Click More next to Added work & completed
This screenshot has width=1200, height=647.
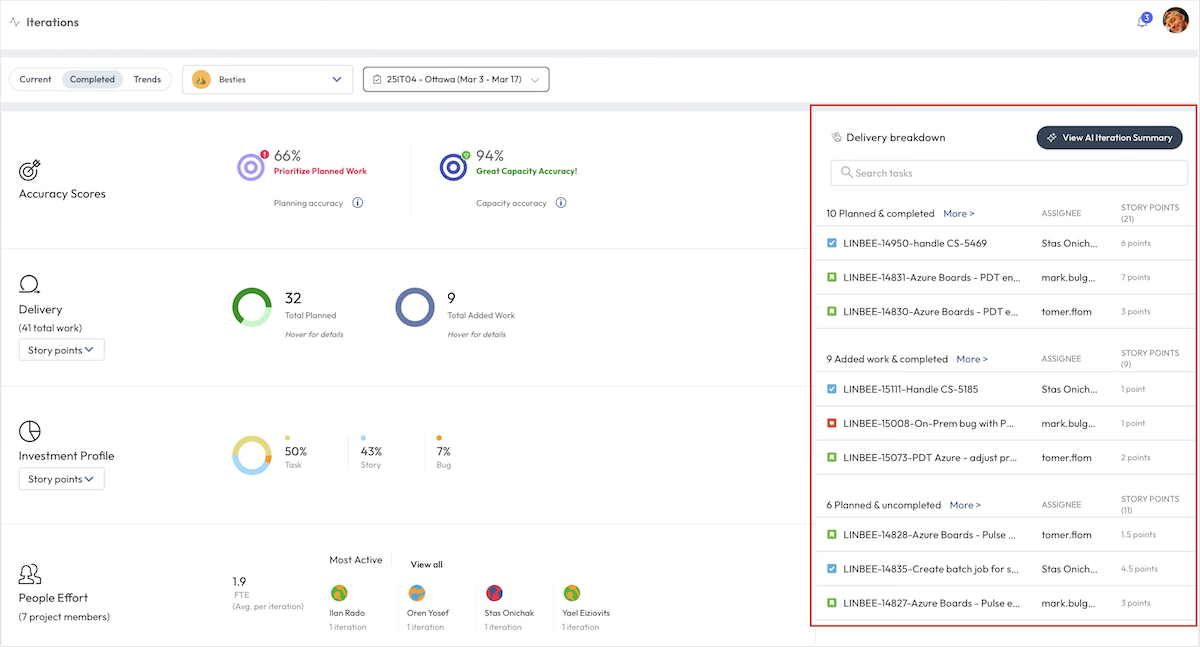coord(972,359)
